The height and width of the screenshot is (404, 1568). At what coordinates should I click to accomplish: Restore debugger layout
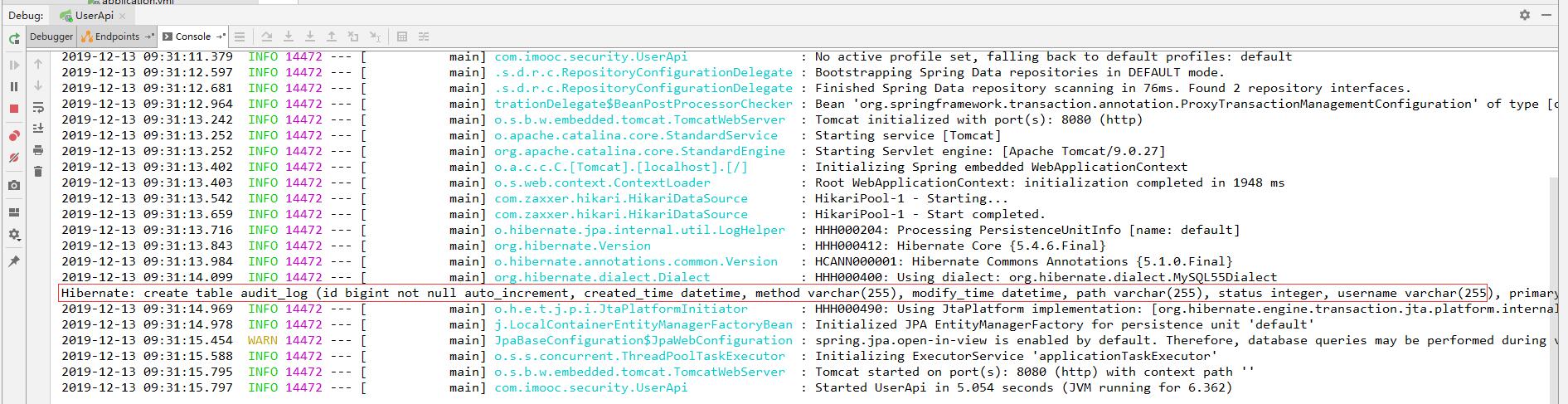(14, 212)
